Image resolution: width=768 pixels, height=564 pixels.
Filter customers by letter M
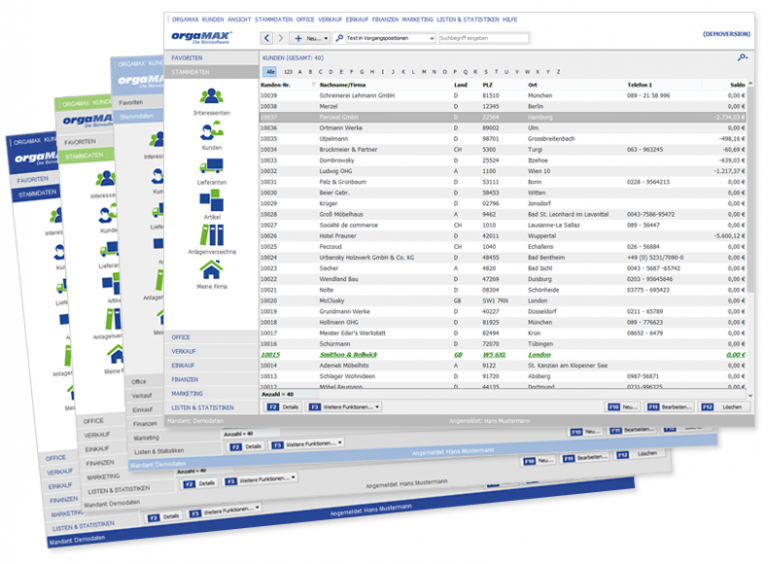(424, 72)
